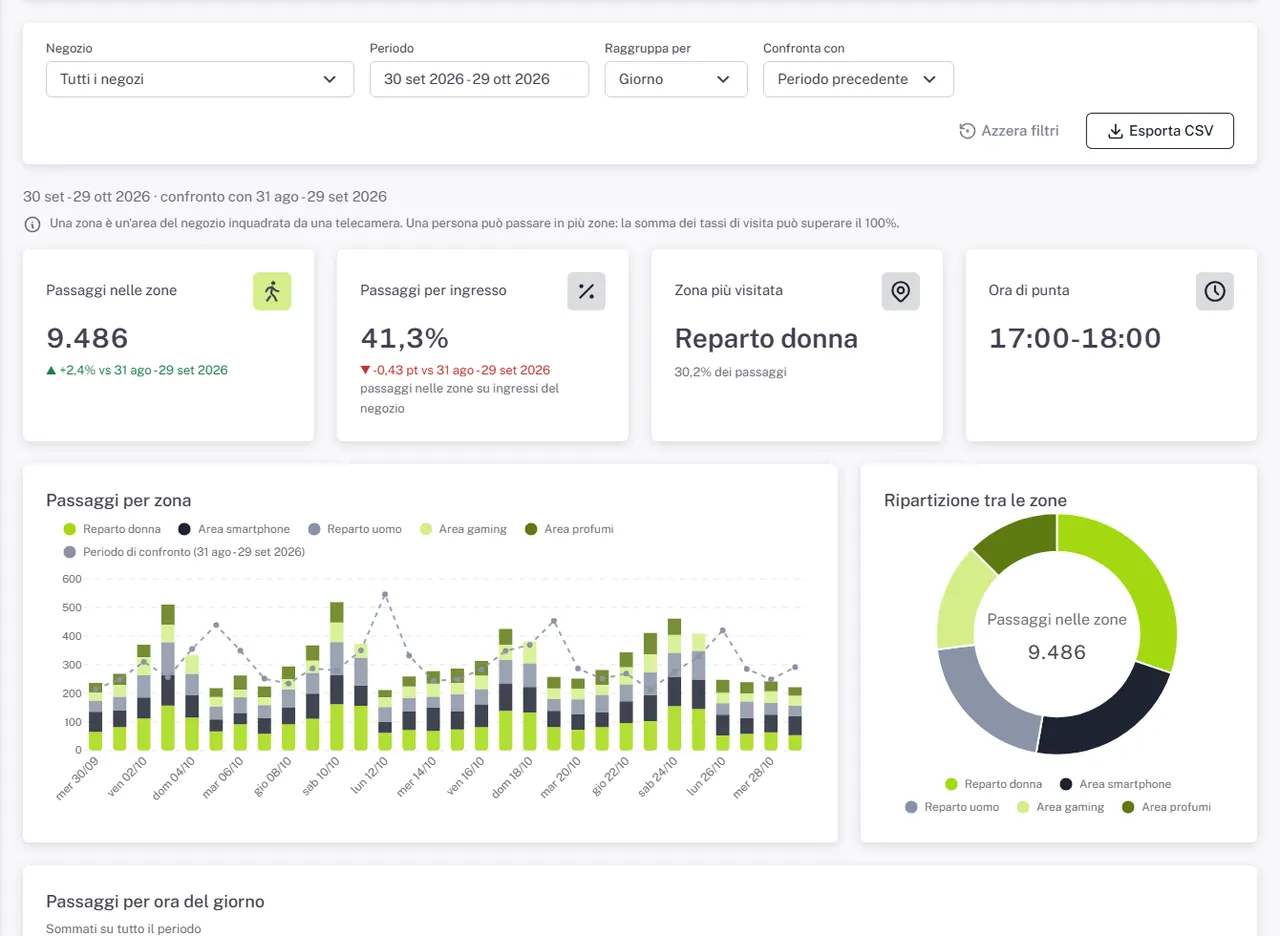Click the info icon beside the zone explanation

click(33, 224)
